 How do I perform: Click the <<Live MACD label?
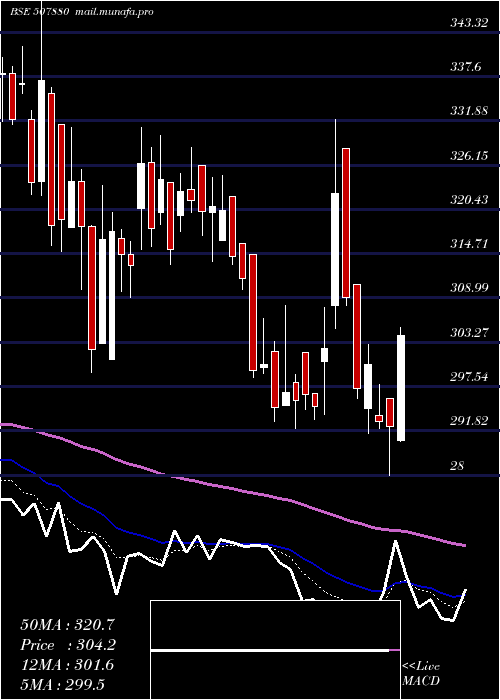click(x=421, y=673)
